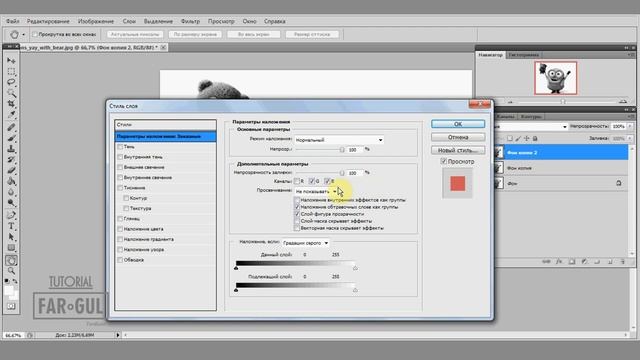This screenshot has width=640, height=360.
Task: Select the Blur tool
Action: click(11, 192)
